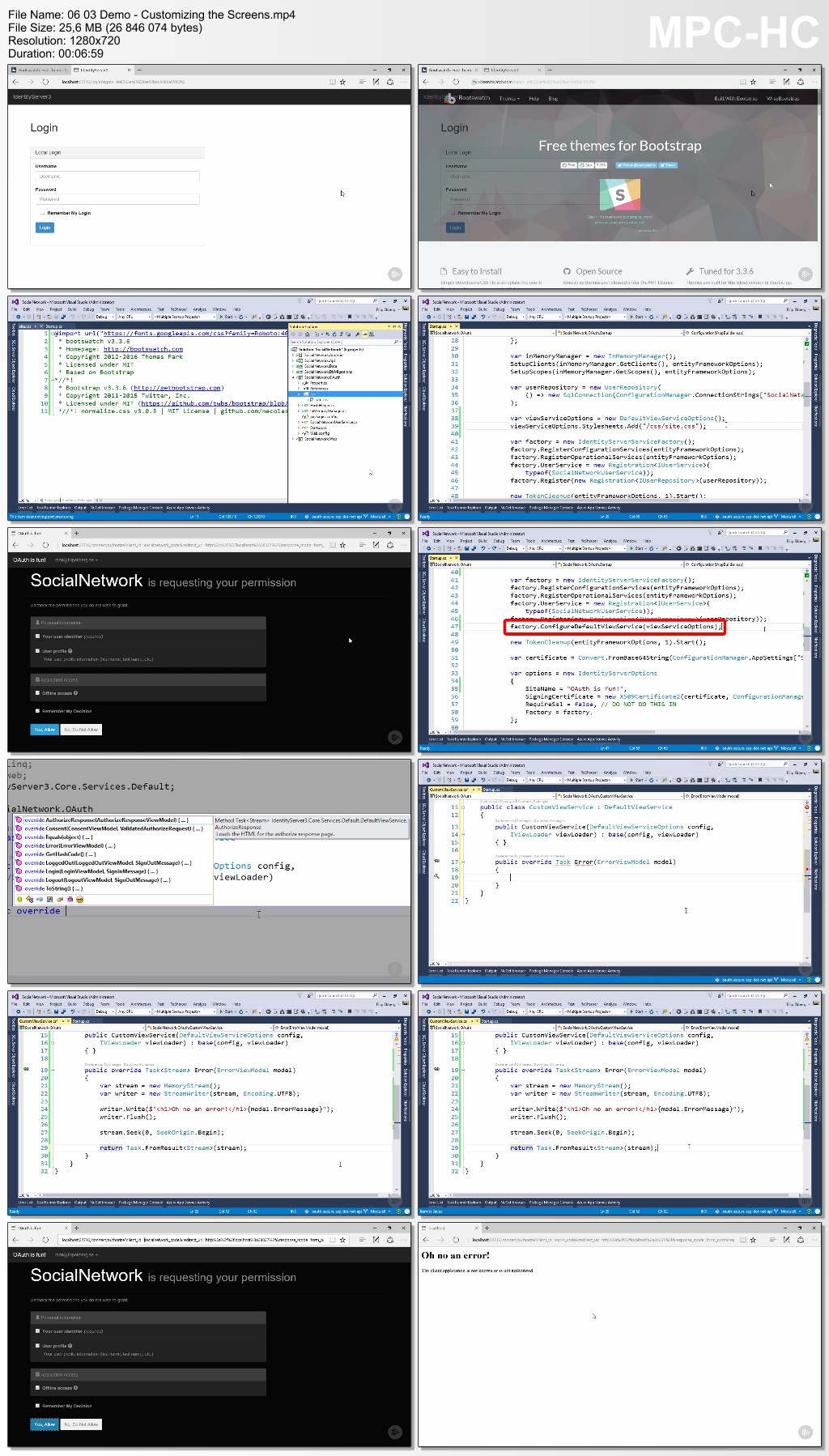The height and width of the screenshot is (1456, 829).
Task: Click first filter icon below override IntelliSense list
Action: click(19, 899)
